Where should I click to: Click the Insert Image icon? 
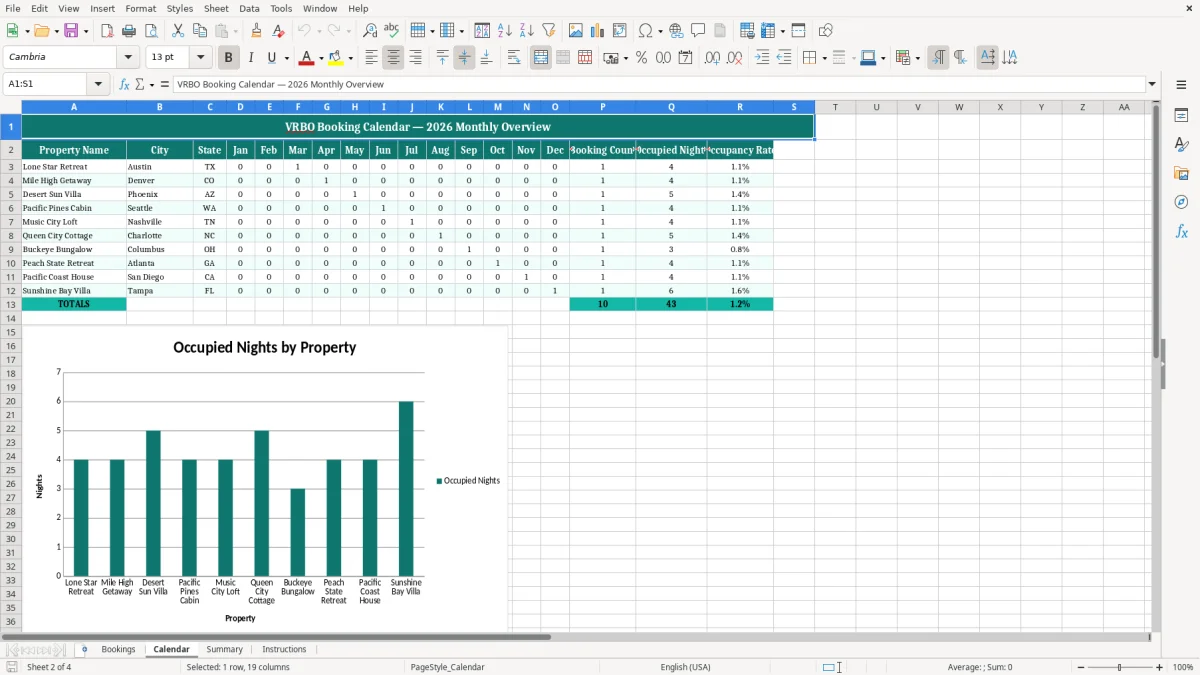576,31
